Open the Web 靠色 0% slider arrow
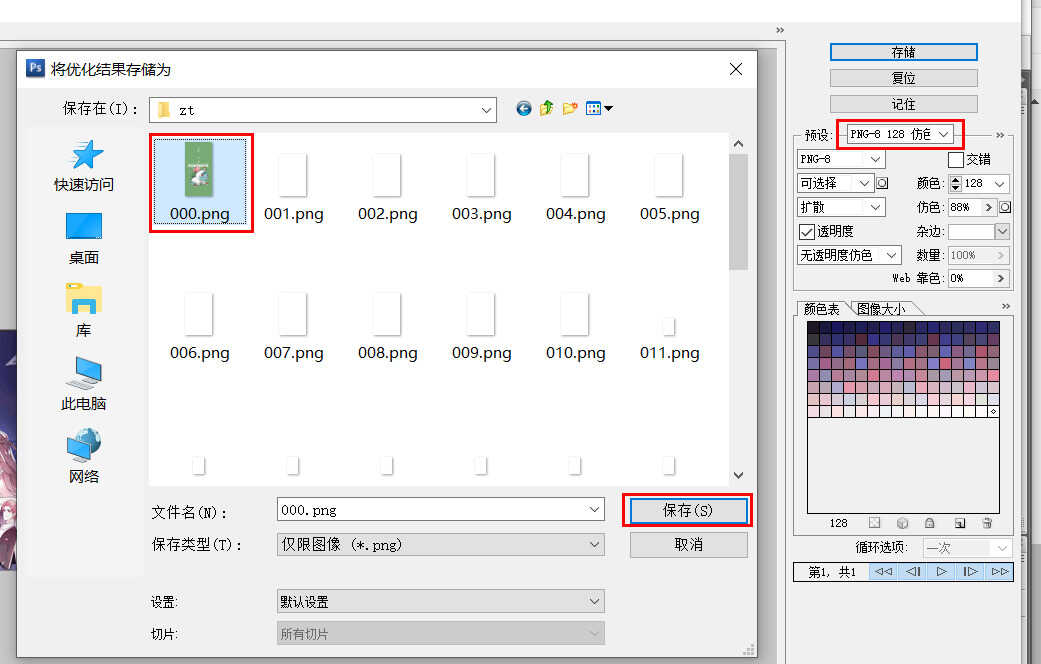This screenshot has height=664, width=1041. pos(1001,278)
